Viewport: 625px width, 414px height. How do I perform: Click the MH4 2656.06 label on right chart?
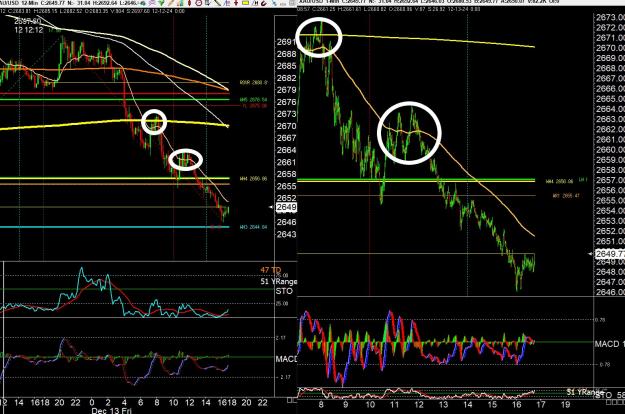click(x=559, y=181)
